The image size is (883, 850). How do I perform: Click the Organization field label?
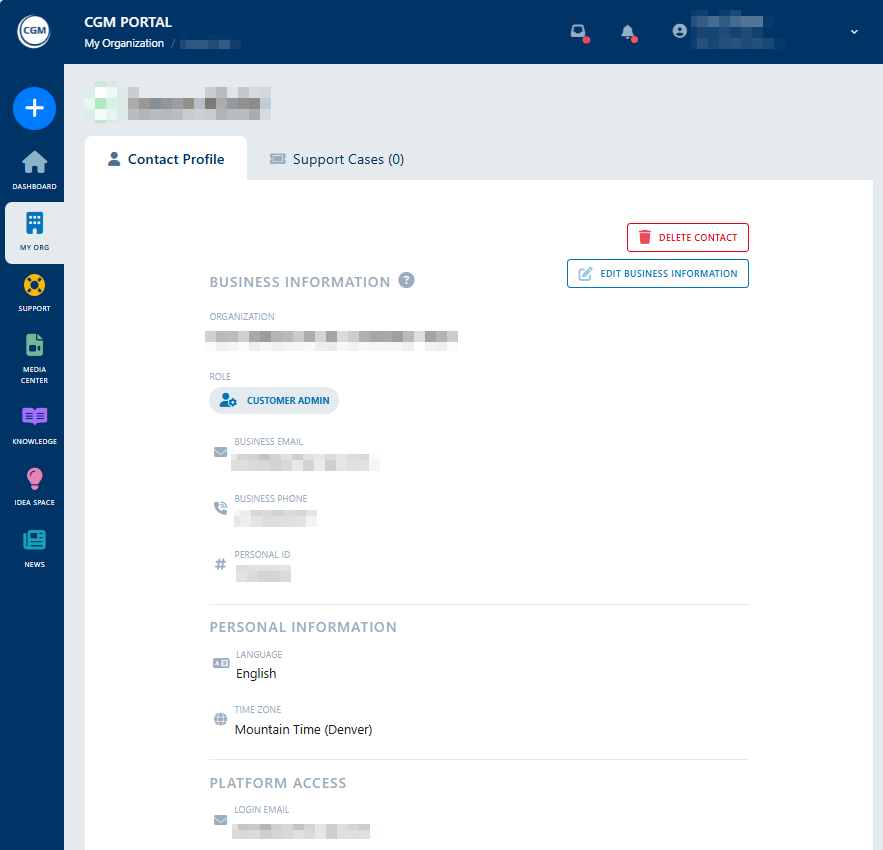pyautogui.click(x=242, y=317)
